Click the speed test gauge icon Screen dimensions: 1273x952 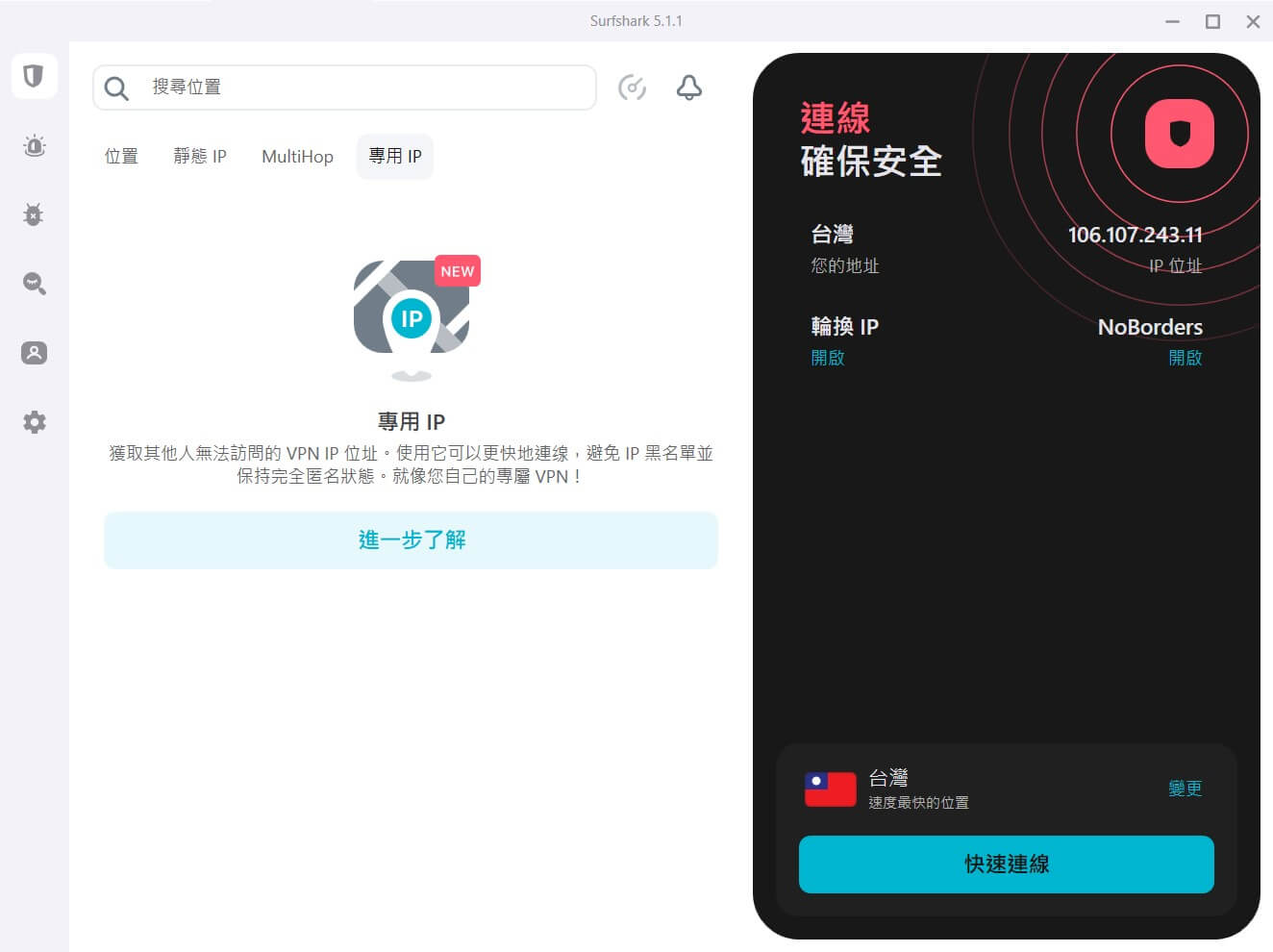coord(632,88)
